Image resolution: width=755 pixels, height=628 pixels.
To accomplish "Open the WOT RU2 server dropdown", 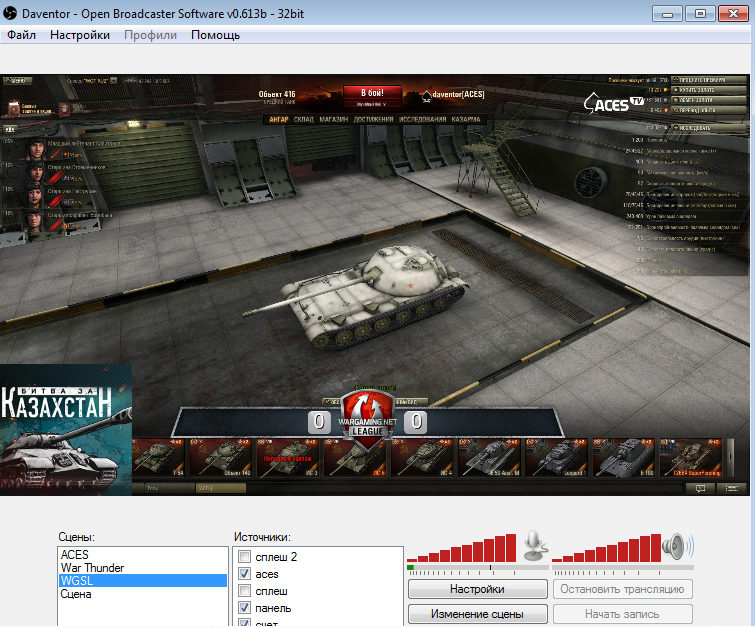I will [x=114, y=81].
